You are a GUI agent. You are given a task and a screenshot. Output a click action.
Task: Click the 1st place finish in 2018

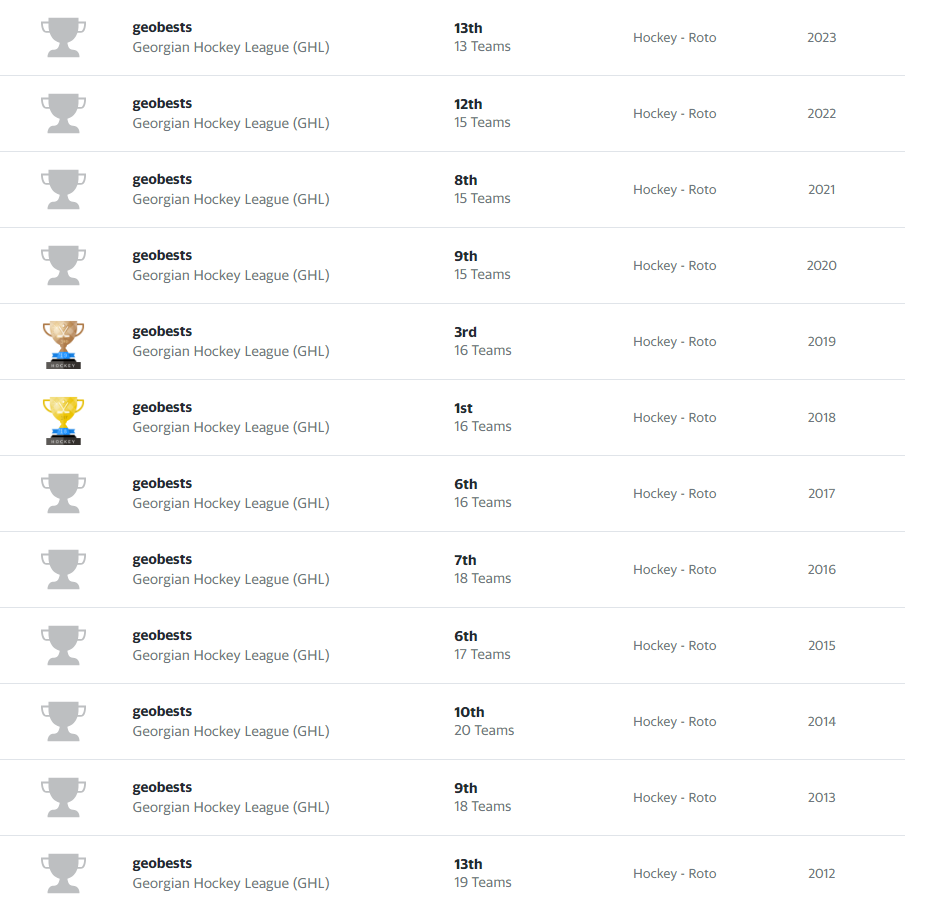[x=463, y=408]
